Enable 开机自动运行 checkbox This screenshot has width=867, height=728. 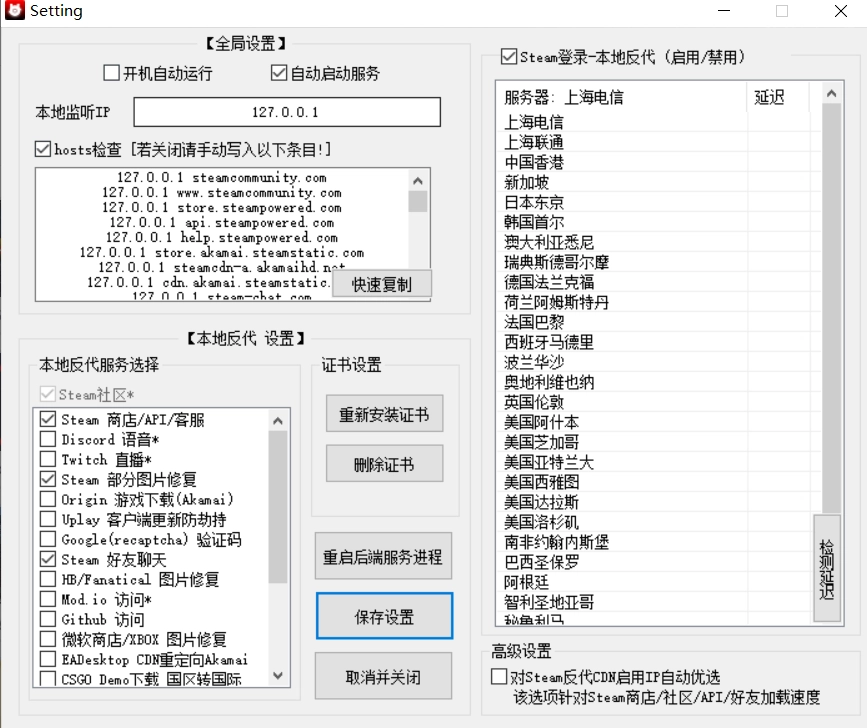[112, 73]
